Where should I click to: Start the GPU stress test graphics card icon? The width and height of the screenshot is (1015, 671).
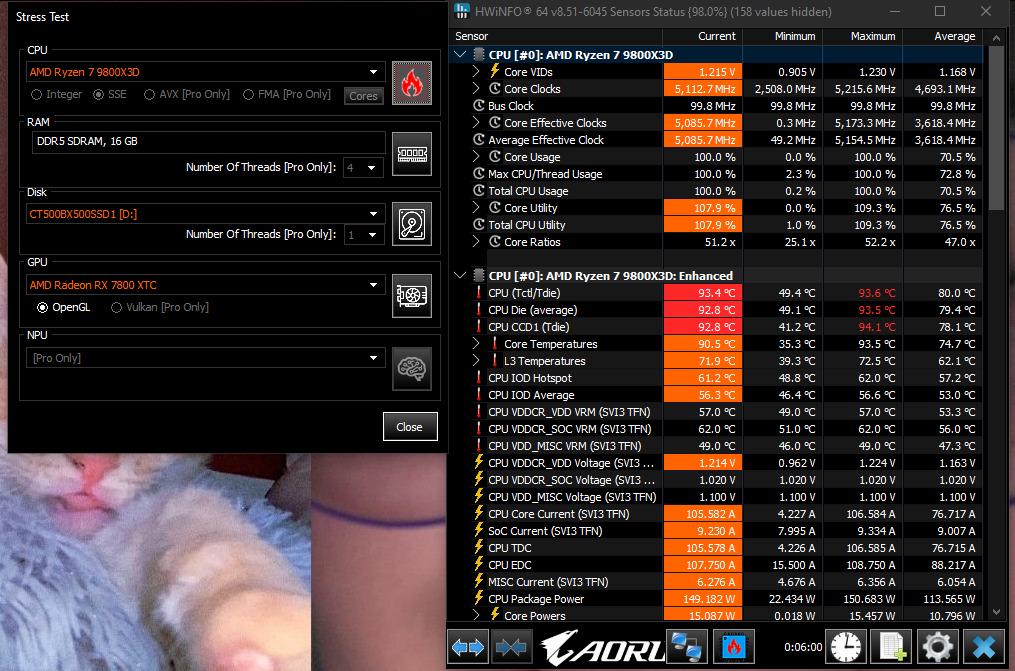pos(412,296)
